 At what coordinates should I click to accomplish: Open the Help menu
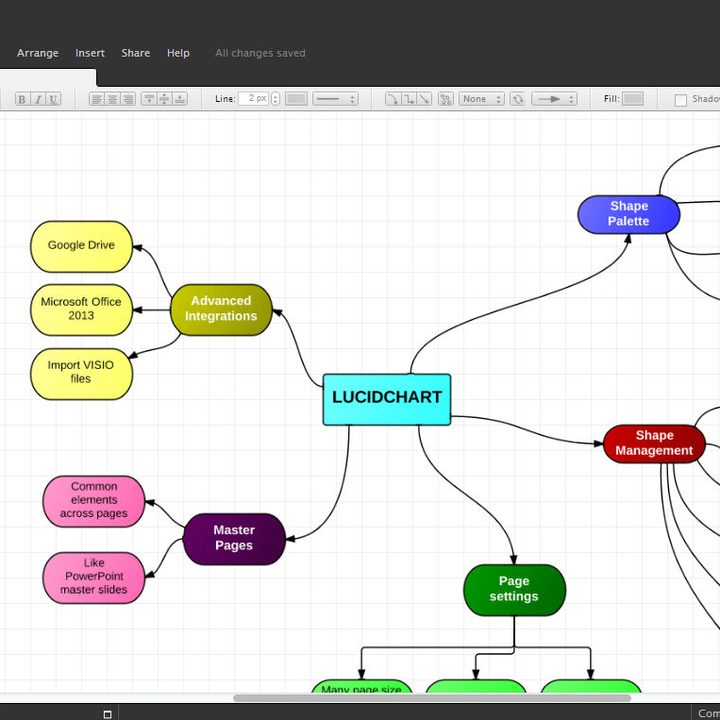click(x=178, y=53)
